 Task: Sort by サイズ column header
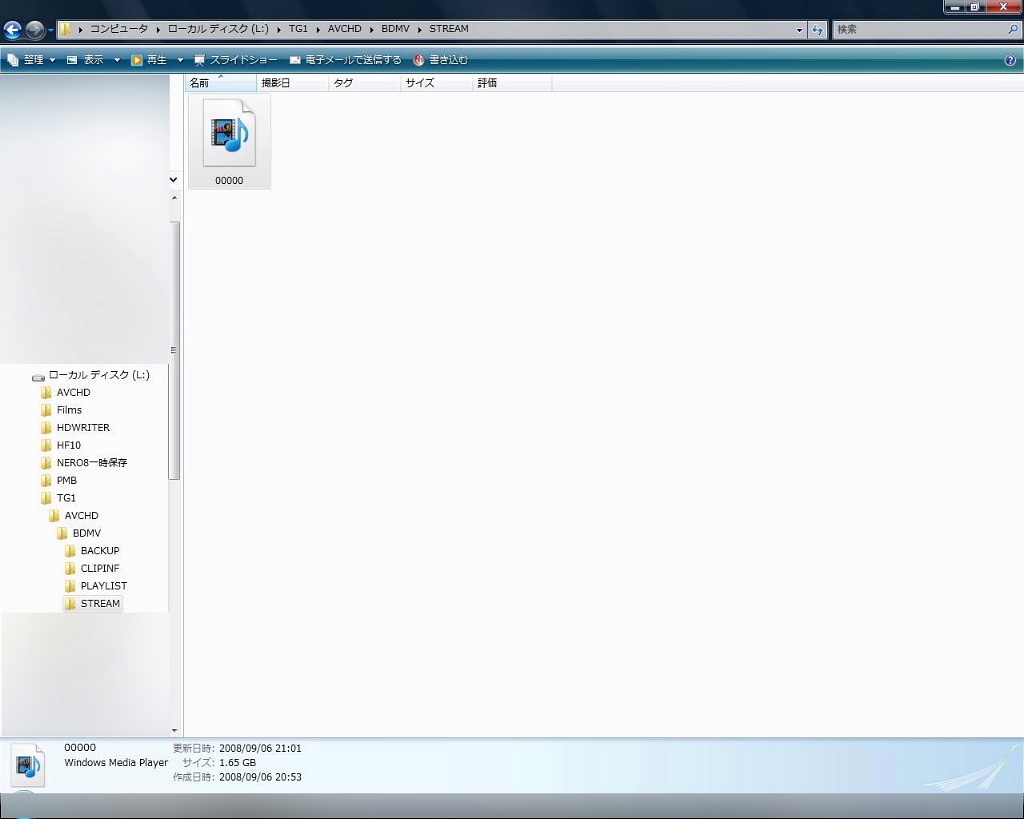[436, 83]
